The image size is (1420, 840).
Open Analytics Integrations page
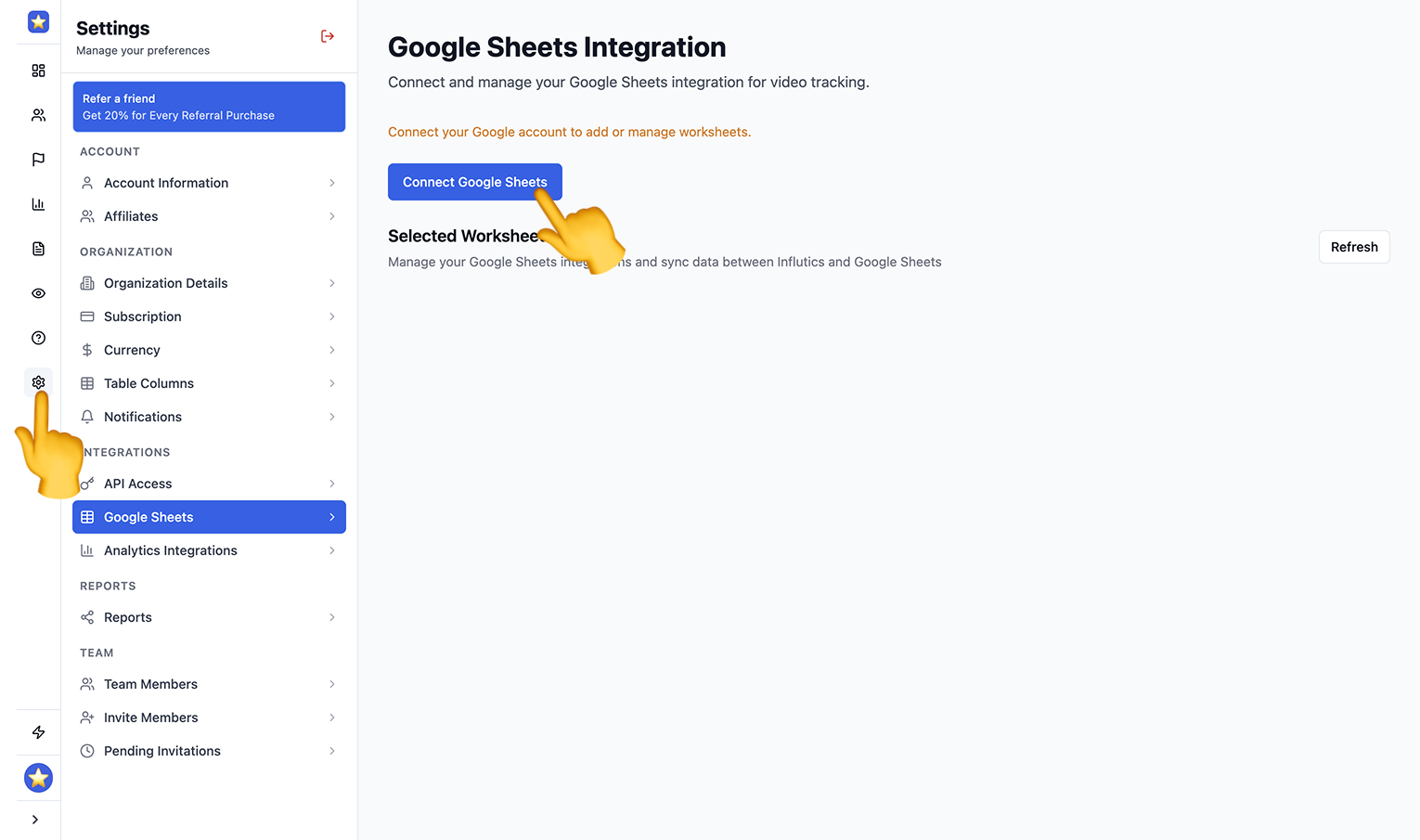tap(209, 550)
